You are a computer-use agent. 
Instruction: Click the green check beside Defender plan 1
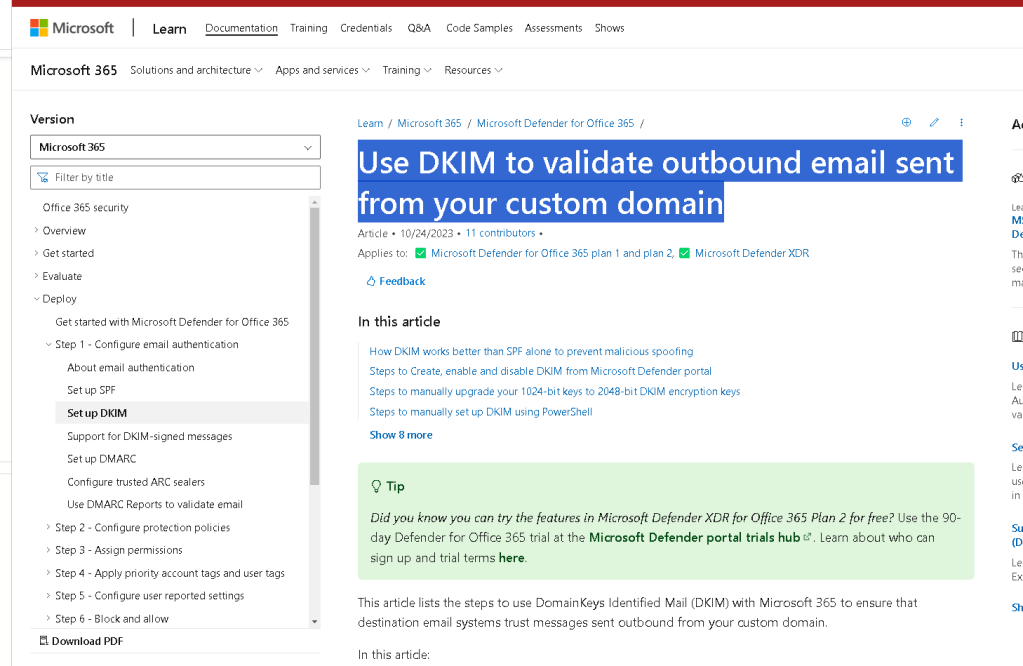tap(421, 253)
